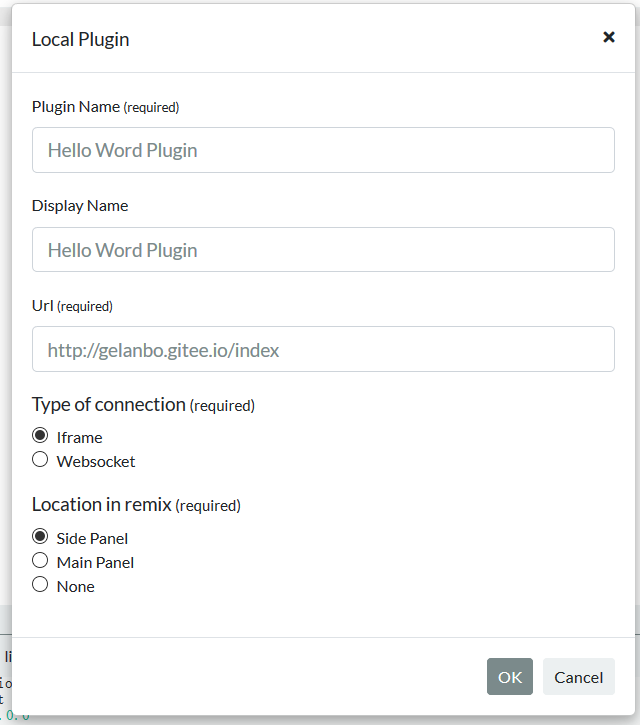Viewport: 640px width, 725px height.
Task: Close the Local Plugin dialog with X
Action: point(608,38)
